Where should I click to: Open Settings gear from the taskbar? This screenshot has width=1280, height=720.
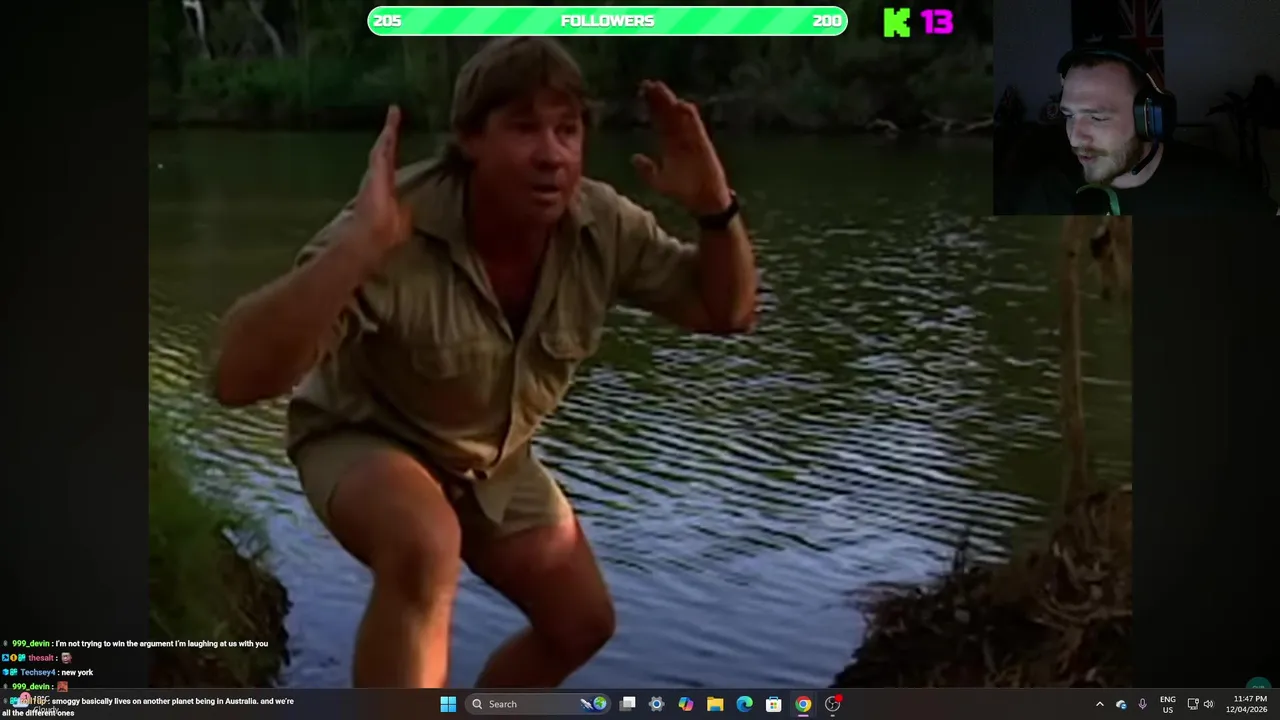click(656, 704)
